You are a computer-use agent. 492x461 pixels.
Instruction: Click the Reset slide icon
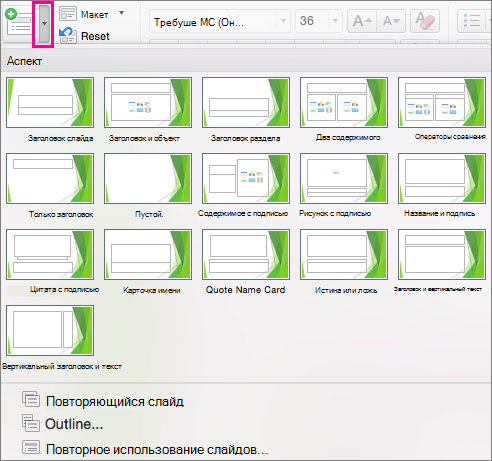coord(68,36)
